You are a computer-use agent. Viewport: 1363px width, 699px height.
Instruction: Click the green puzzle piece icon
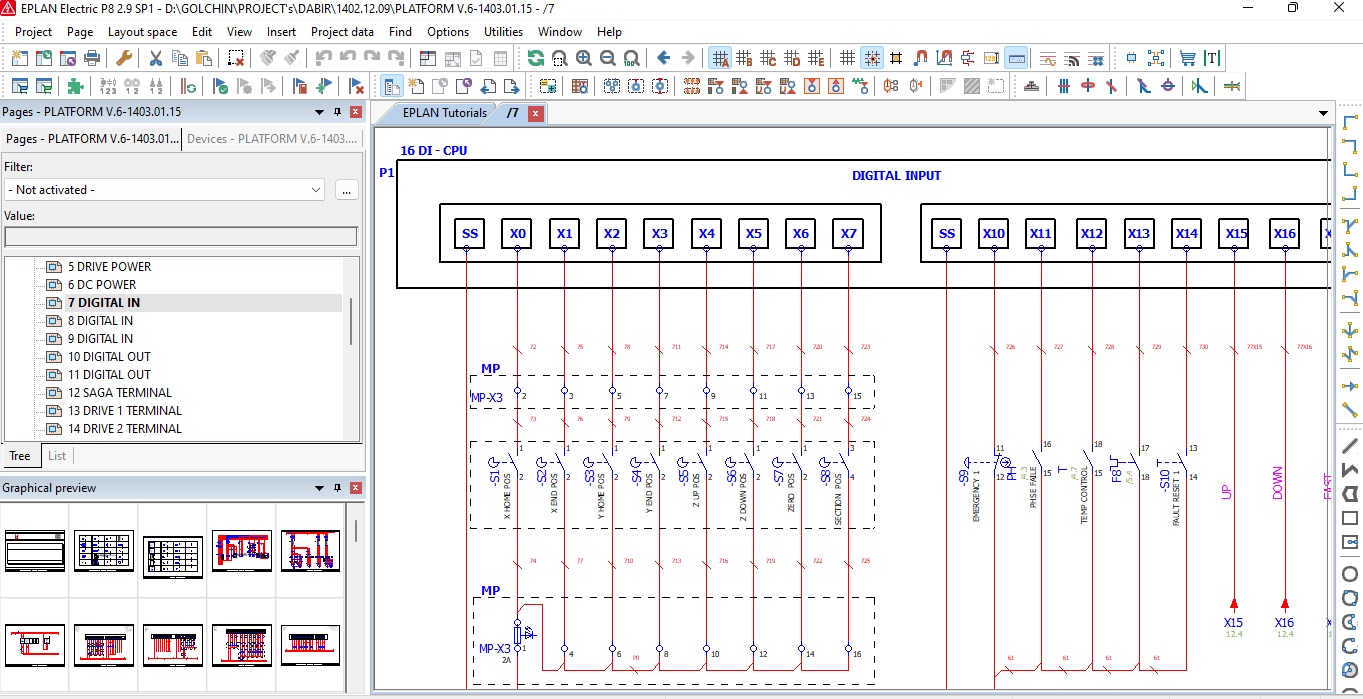click(75, 86)
